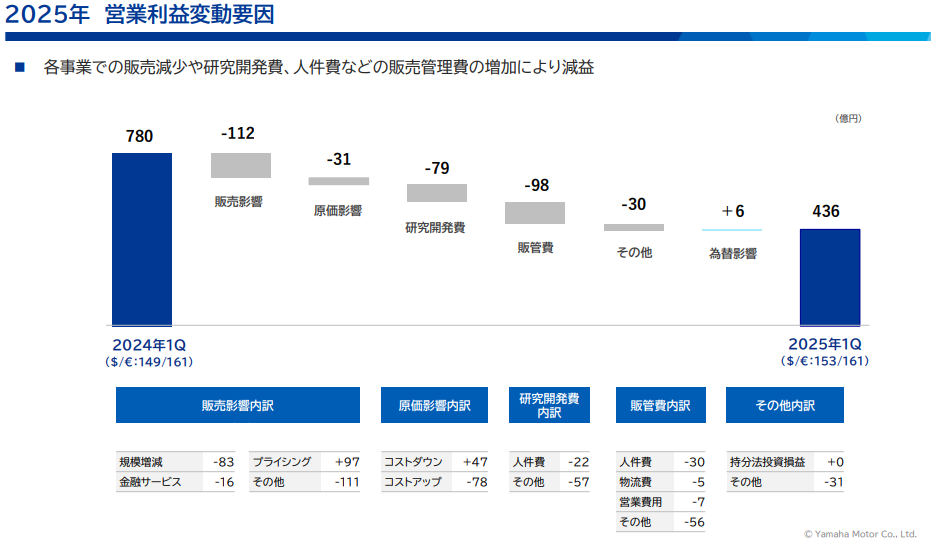Select the blue 2025年1Q bar
This screenshot has height=543, width=931.
[829, 278]
